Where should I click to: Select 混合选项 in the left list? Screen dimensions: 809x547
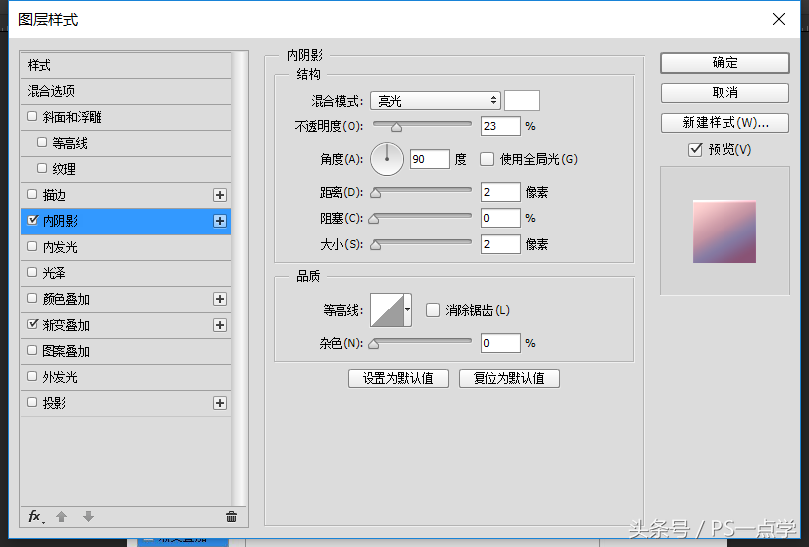(x=125, y=91)
